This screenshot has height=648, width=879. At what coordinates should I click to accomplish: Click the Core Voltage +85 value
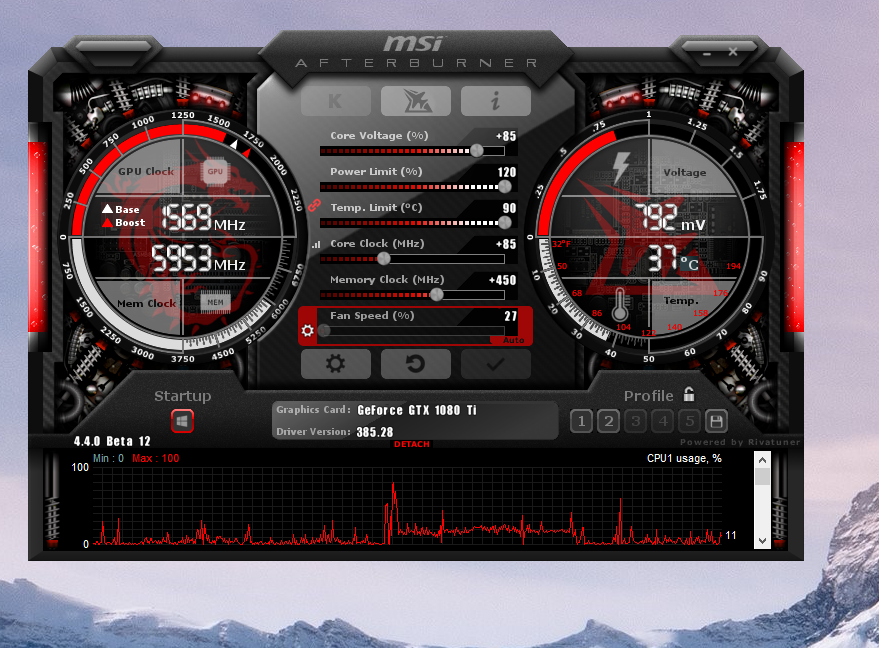tap(506, 136)
